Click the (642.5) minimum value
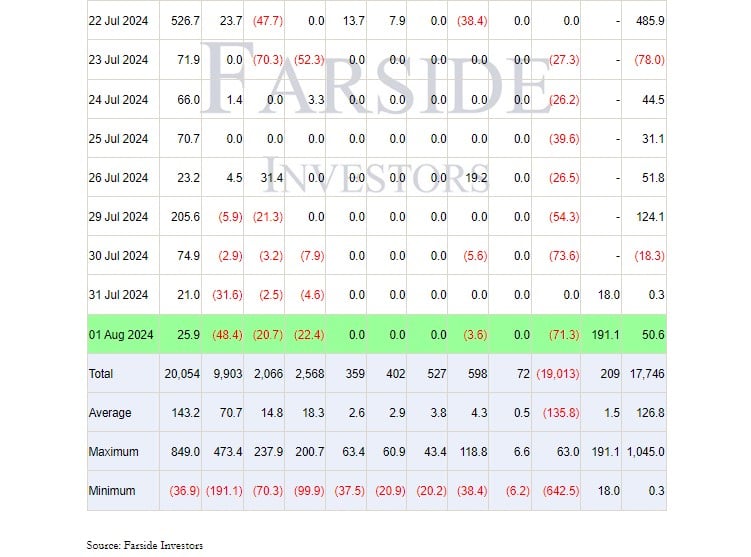The height and width of the screenshot is (557, 751). point(560,491)
